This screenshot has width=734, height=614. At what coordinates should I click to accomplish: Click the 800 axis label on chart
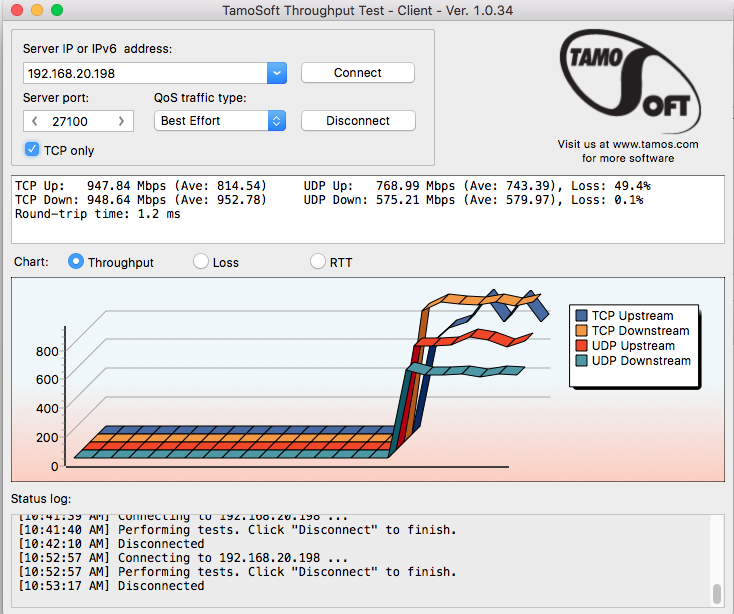pos(47,351)
